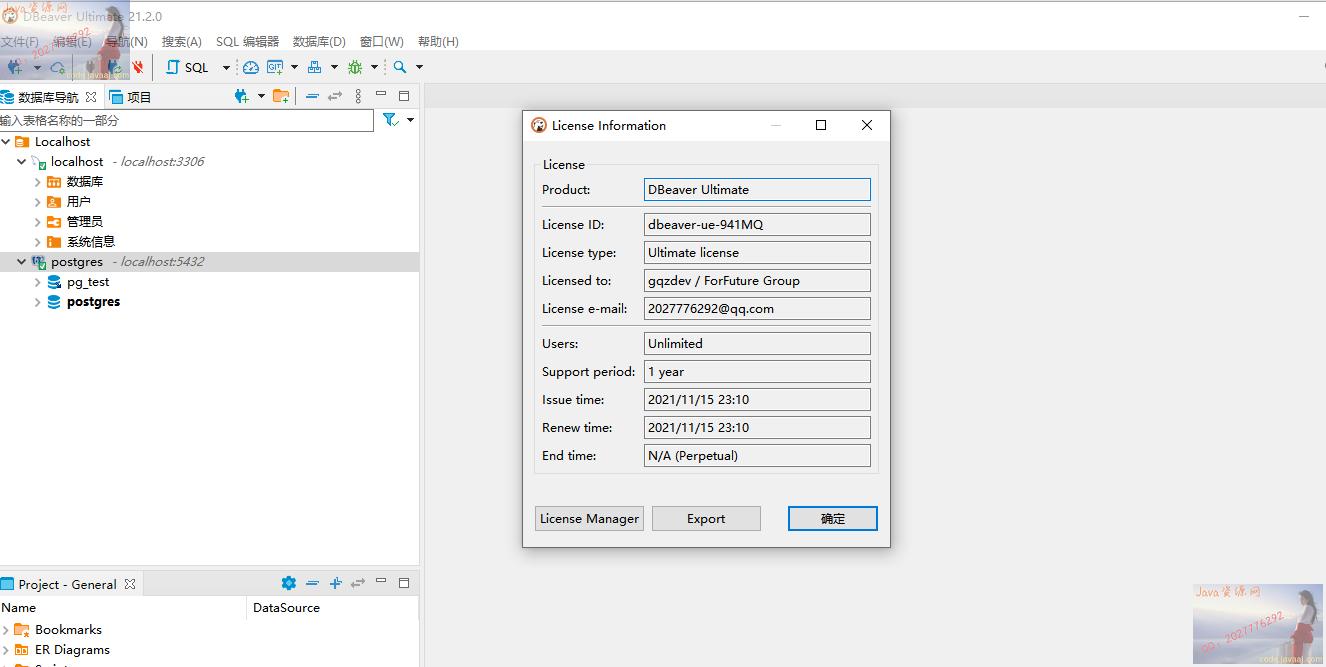Viewport: 1326px width, 667px height.
Task: Open the dashboard gauge icon
Action: click(x=250, y=67)
